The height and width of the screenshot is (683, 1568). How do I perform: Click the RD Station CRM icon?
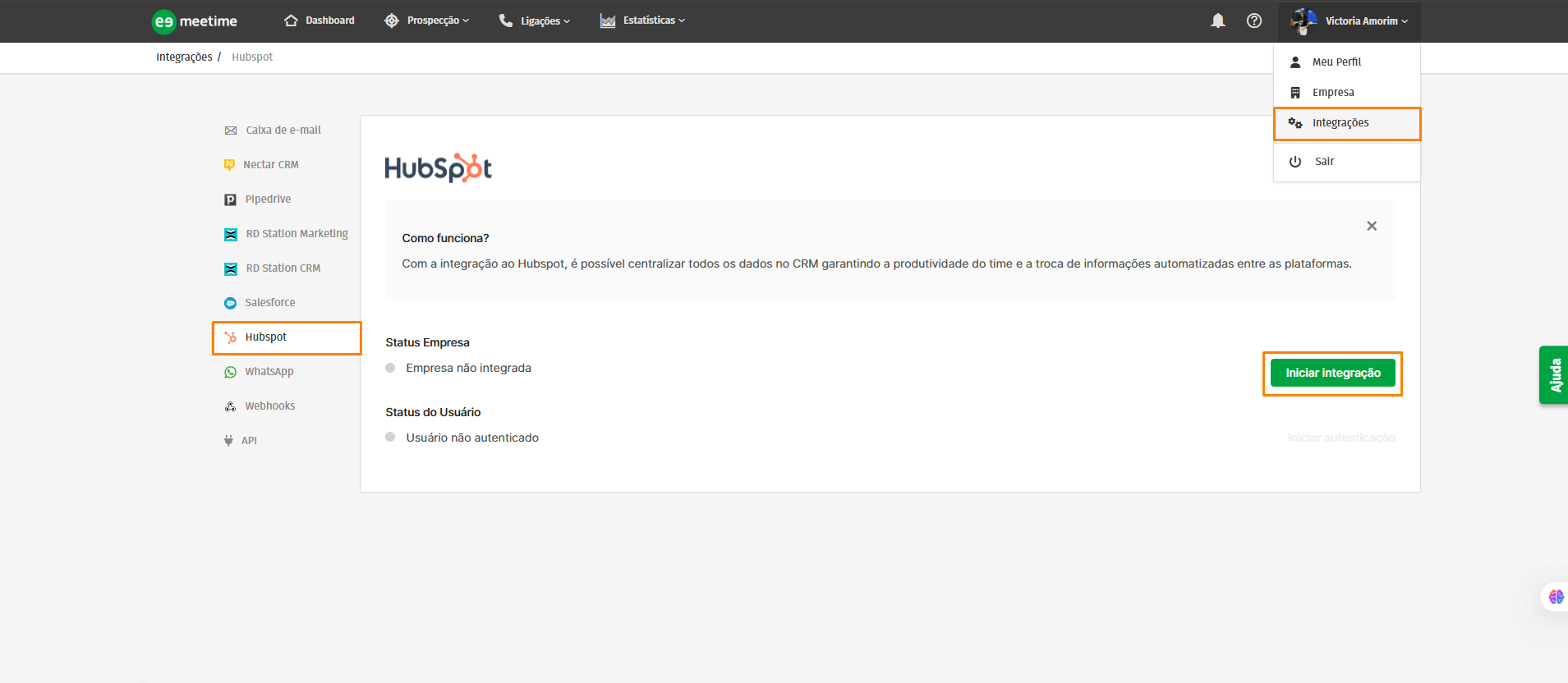tap(231, 268)
